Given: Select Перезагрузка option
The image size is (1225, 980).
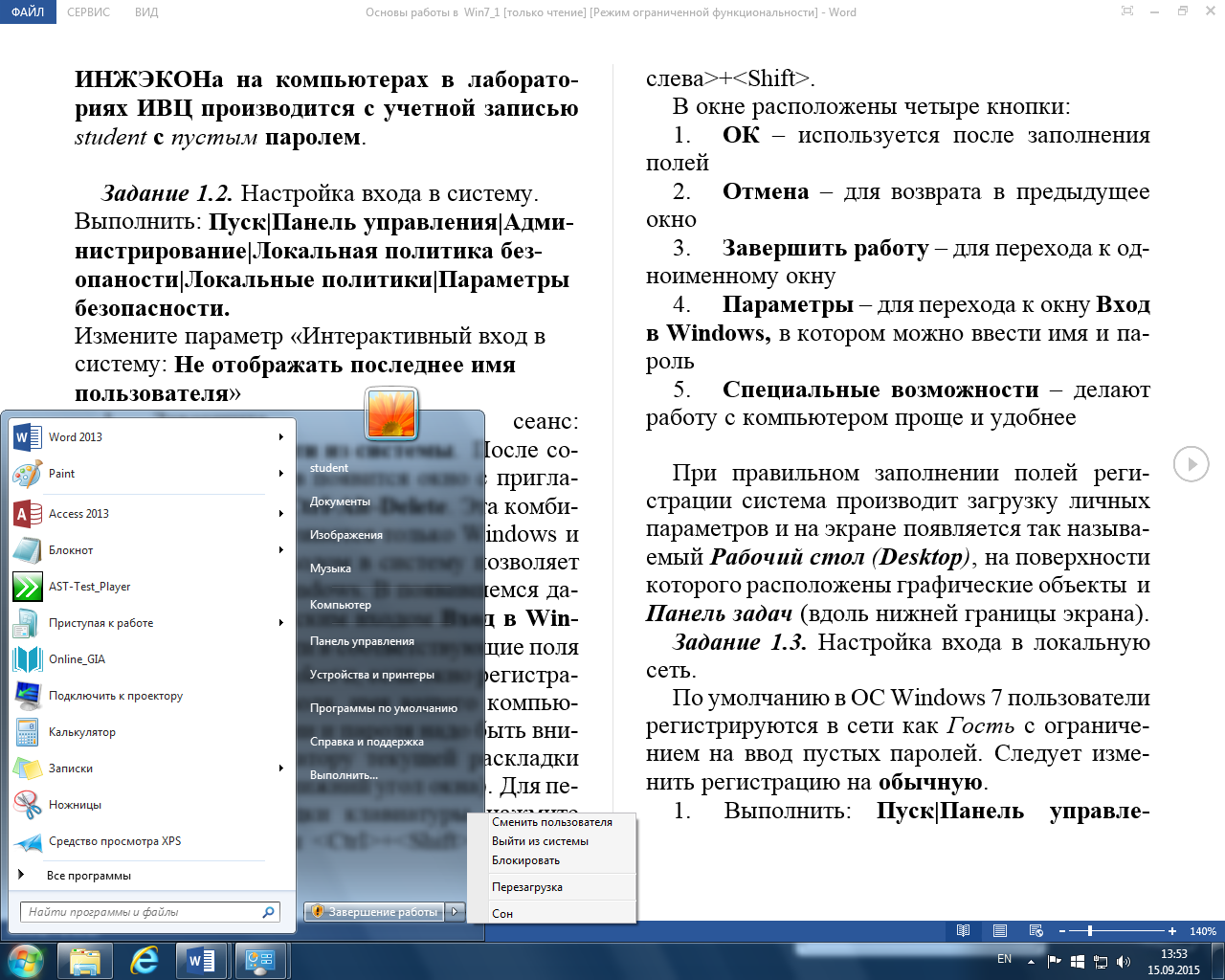Looking at the screenshot, I should pos(551,887).
